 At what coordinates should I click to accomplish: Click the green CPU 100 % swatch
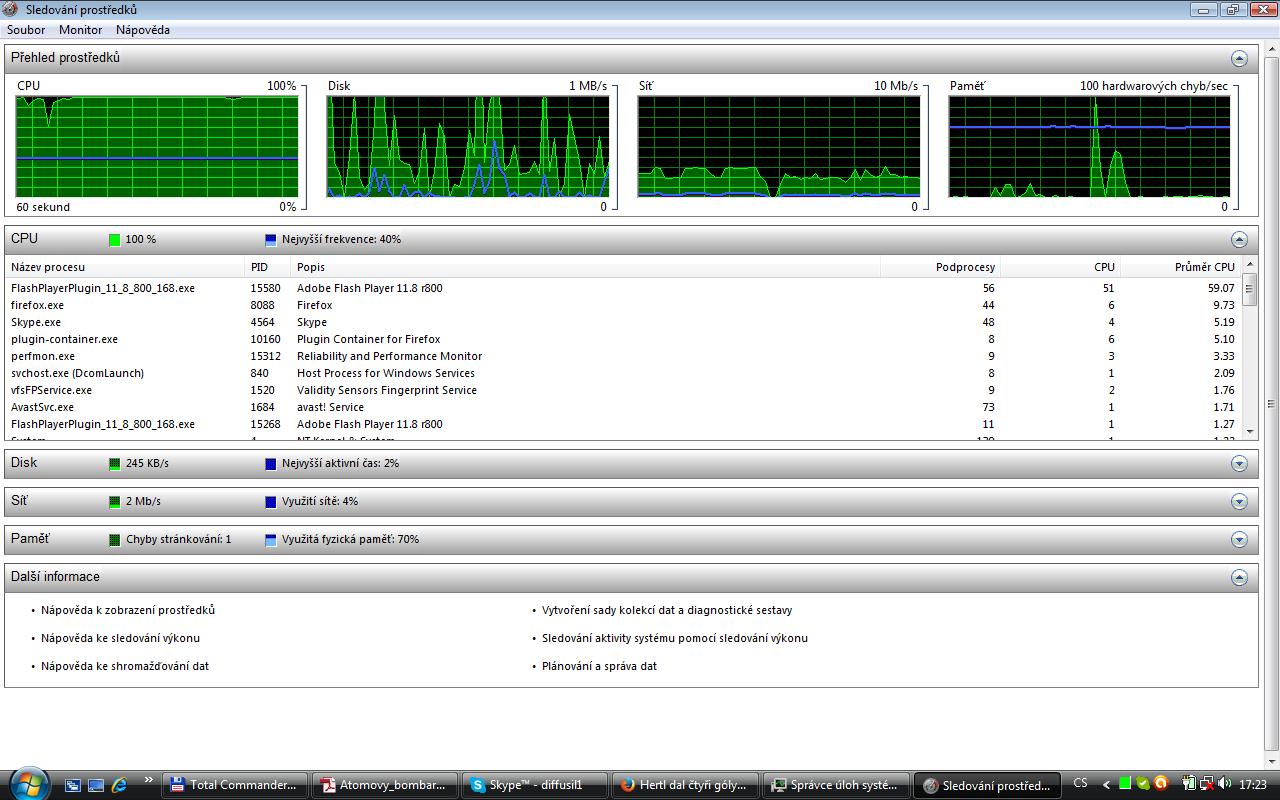pyautogui.click(x=115, y=240)
